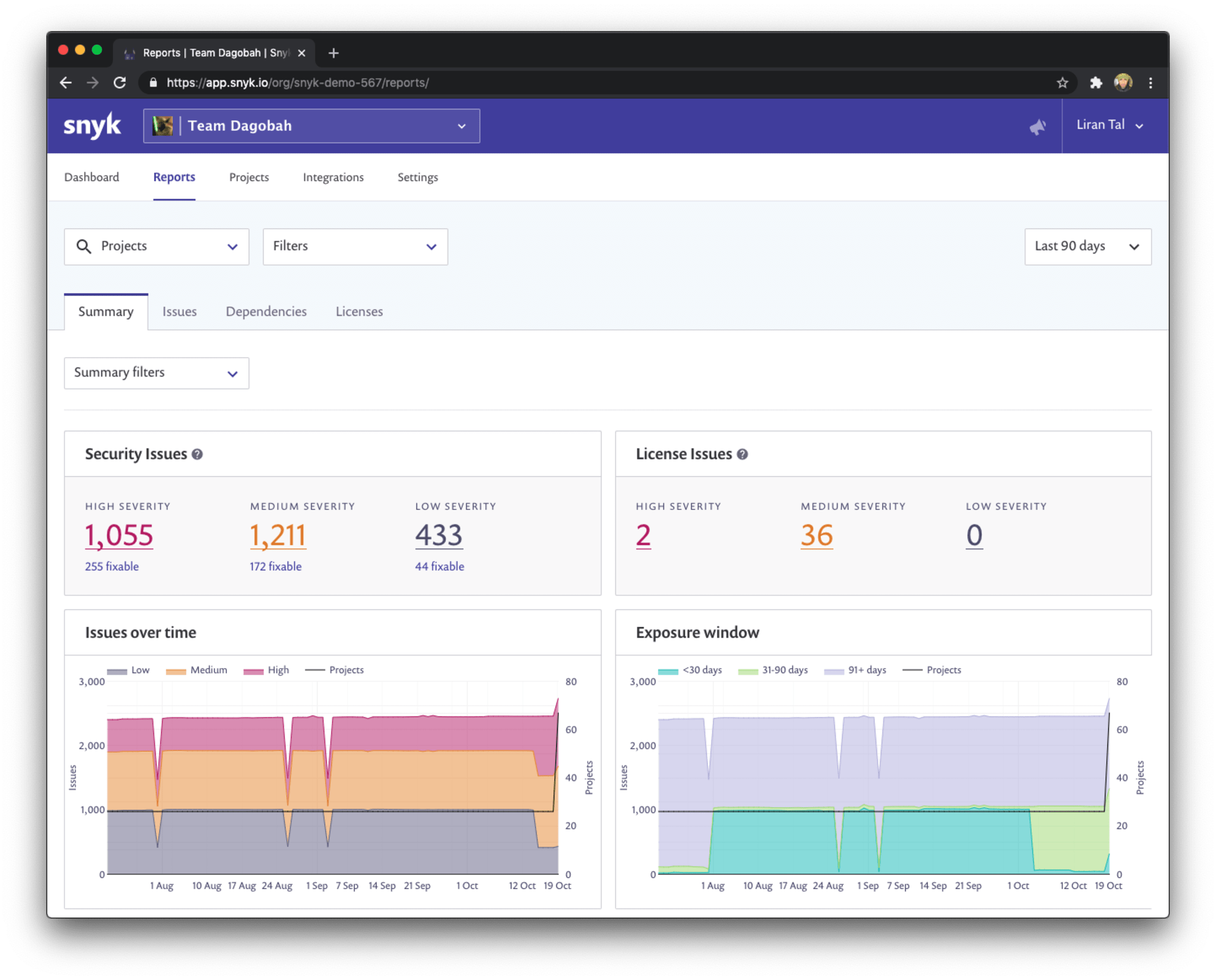Expand the Summary filters dropdown

pyautogui.click(x=156, y=373)
